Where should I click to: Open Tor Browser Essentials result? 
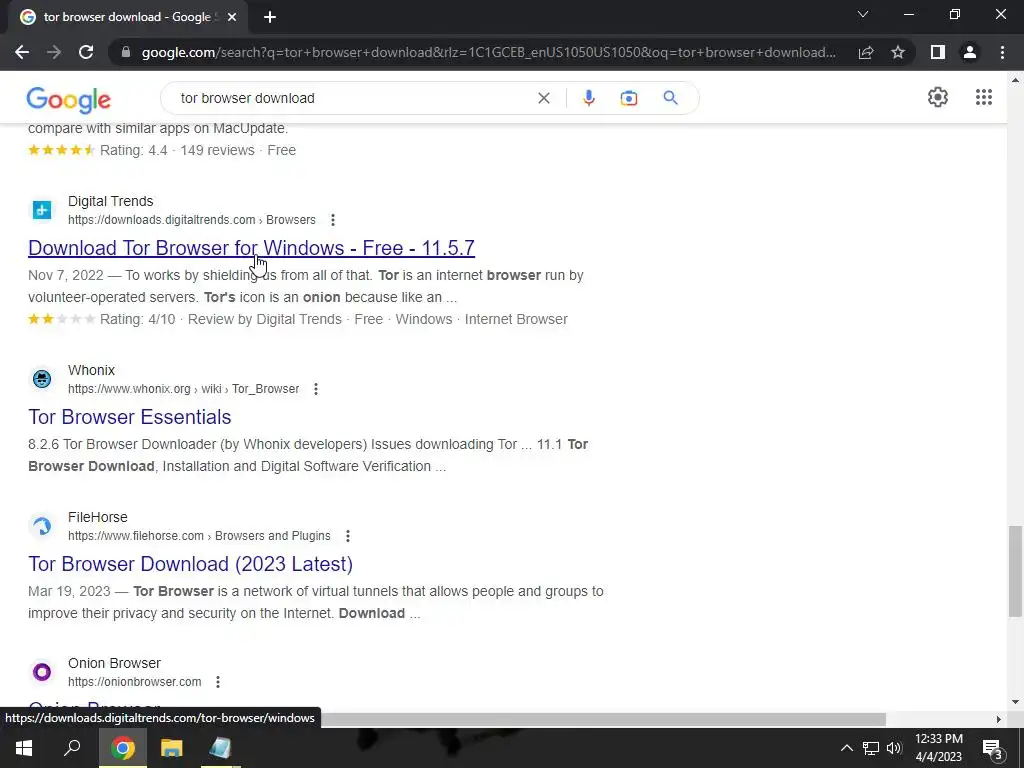point(129,417)
